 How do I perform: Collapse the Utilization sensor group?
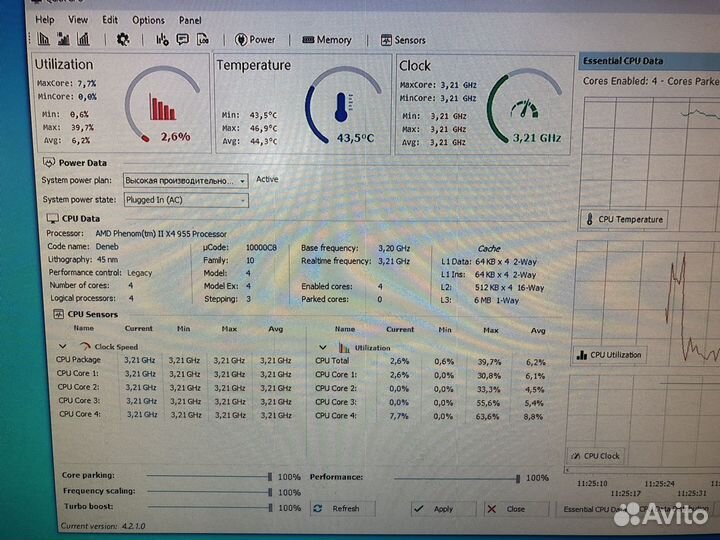[323, 347]
